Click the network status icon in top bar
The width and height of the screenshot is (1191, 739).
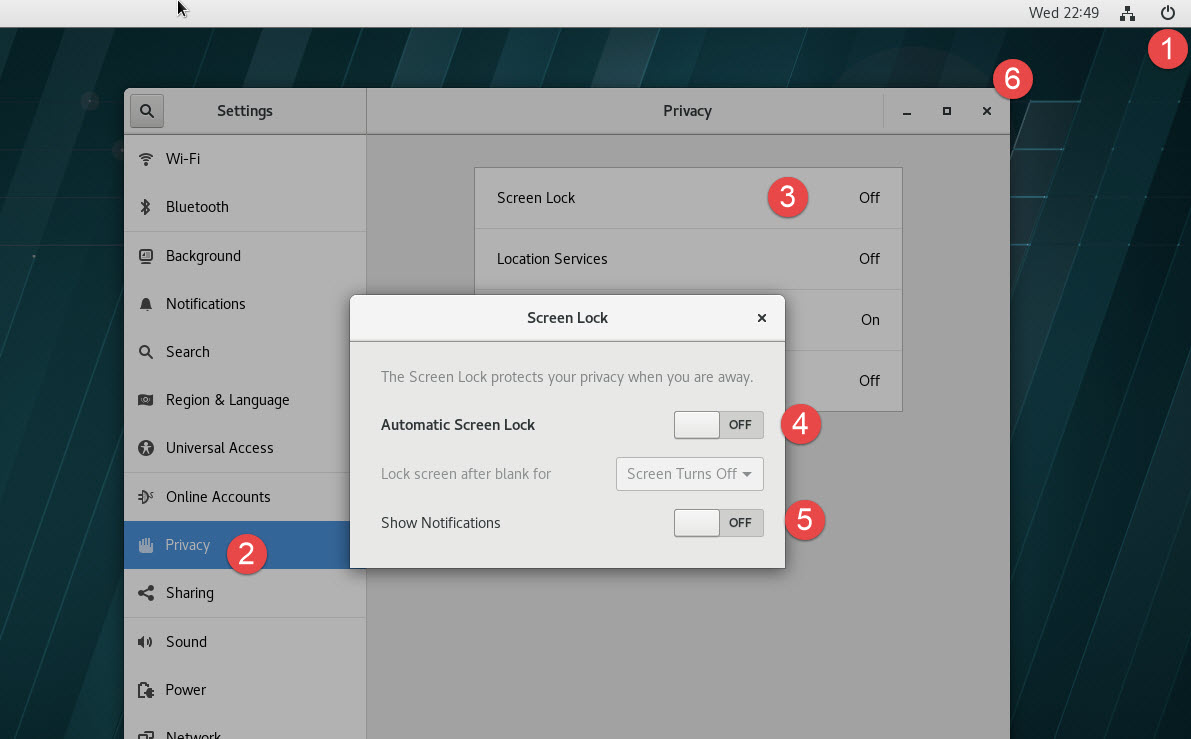coord(1128,13)
